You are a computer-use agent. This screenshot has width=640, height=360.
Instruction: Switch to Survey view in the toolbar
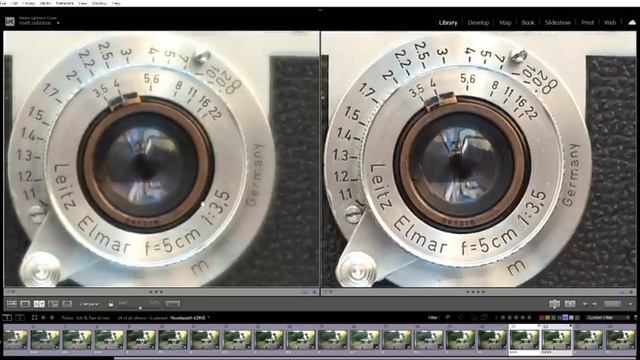click(x=53, y=304)
